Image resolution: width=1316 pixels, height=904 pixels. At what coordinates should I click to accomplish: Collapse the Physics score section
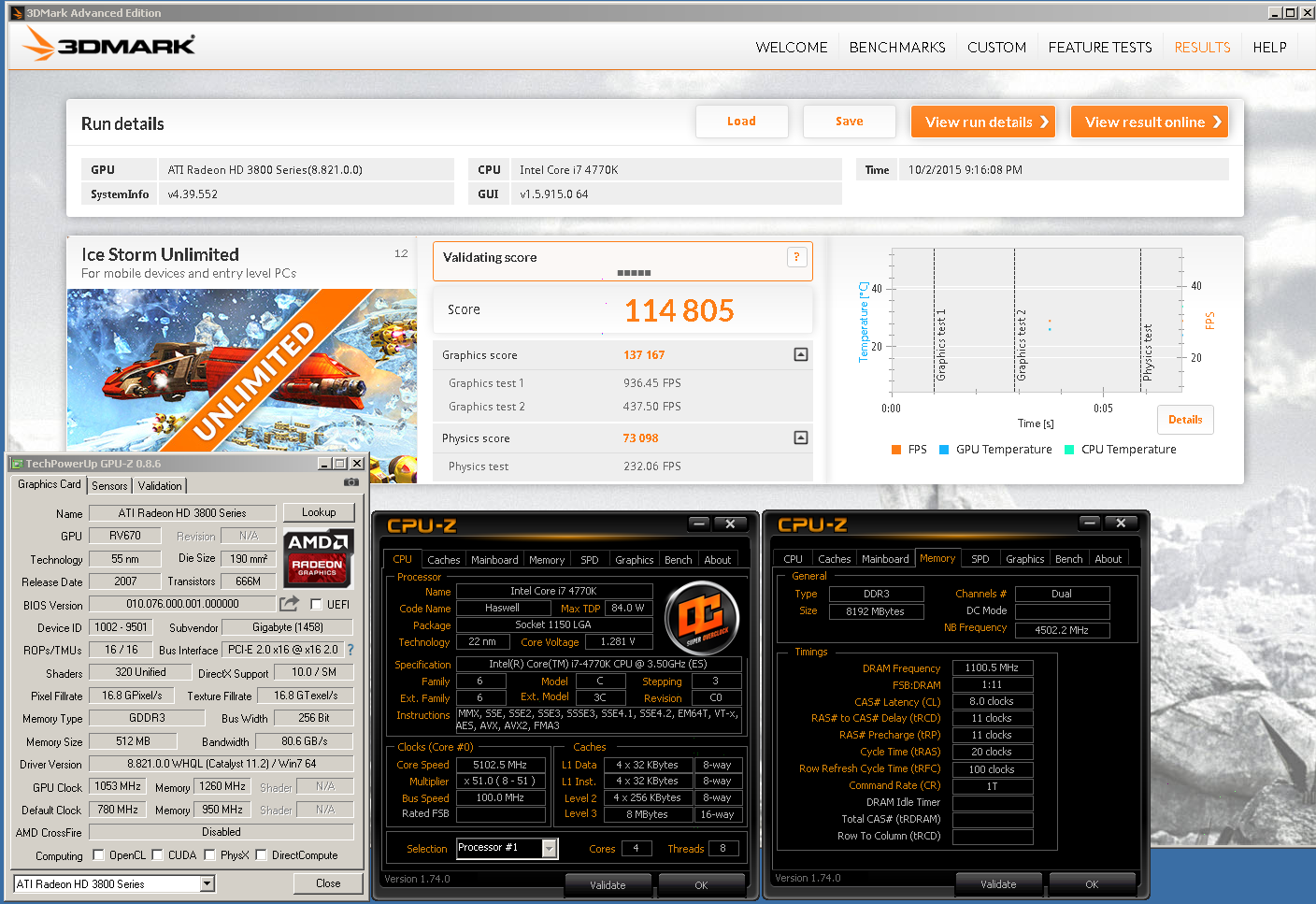coord(801,438)
